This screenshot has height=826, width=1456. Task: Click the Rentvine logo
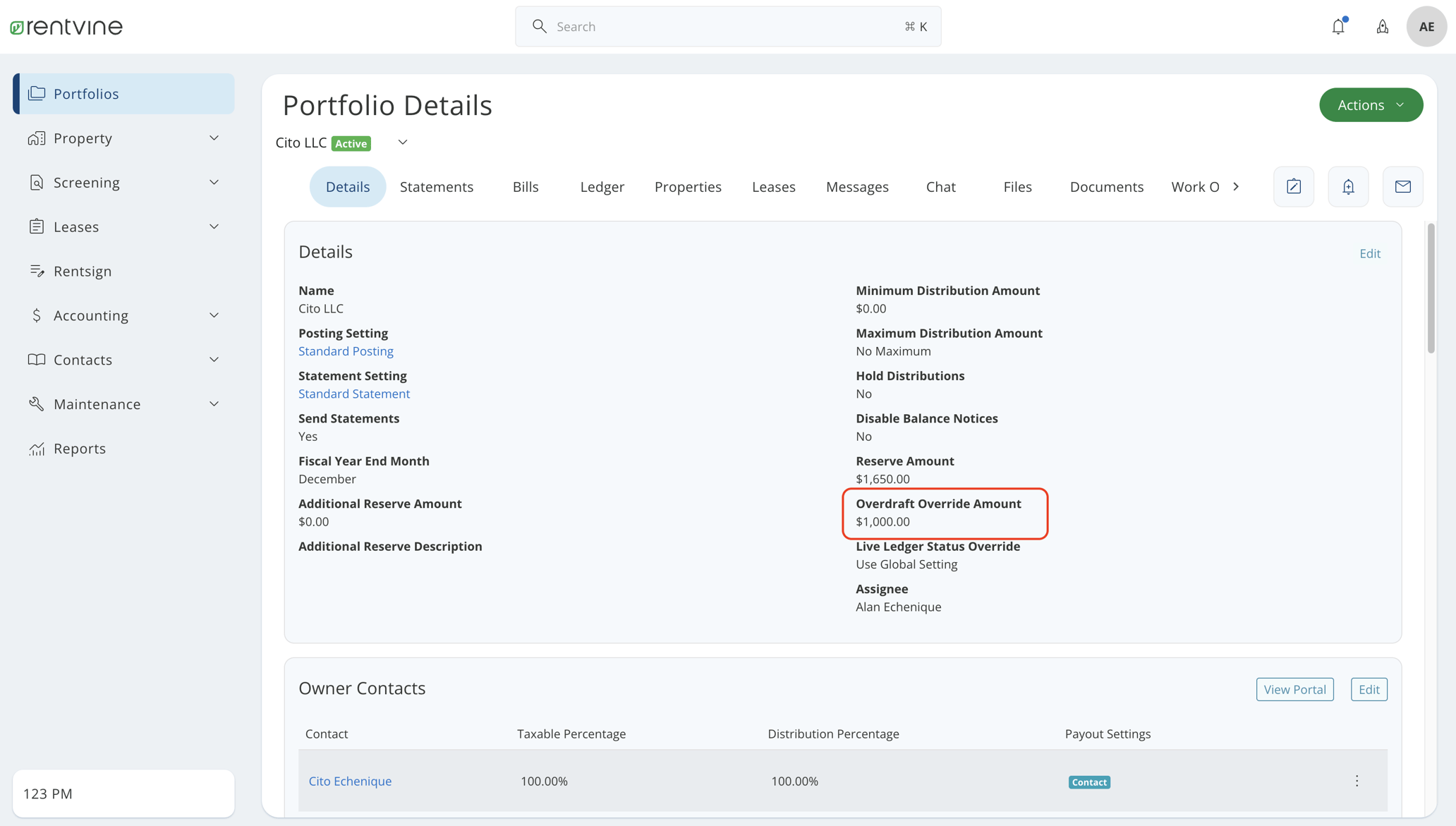click(66, 26)
